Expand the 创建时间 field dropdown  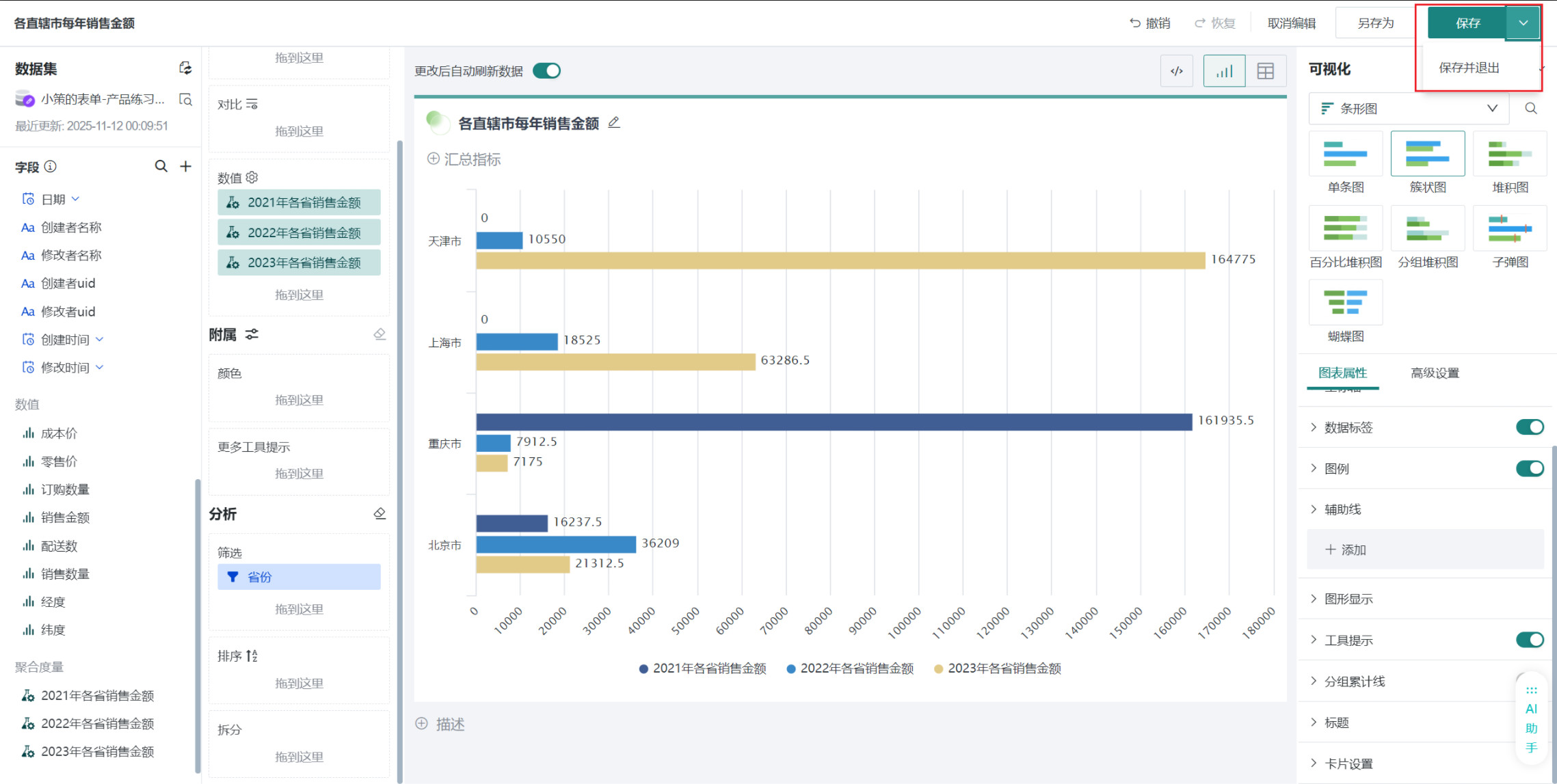(100, 340)
